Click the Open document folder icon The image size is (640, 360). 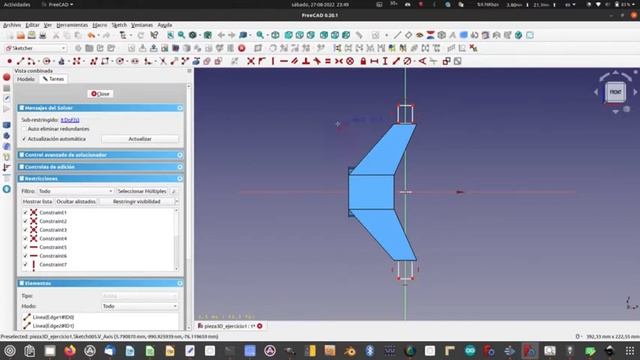20,36
